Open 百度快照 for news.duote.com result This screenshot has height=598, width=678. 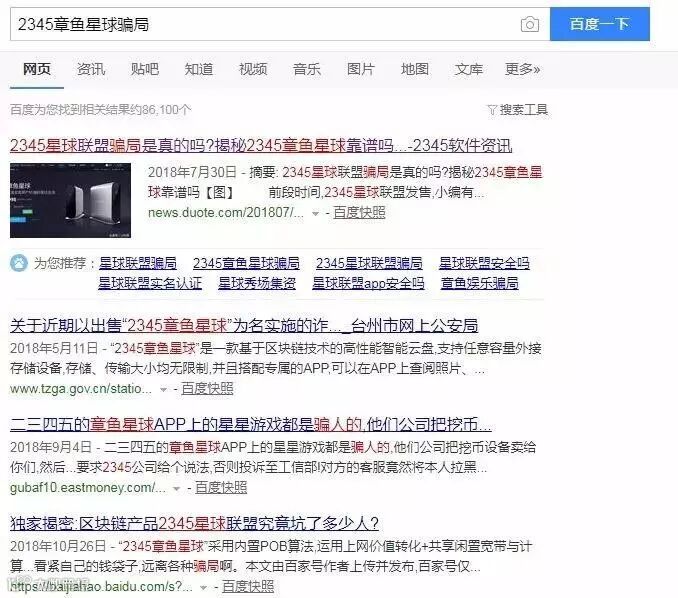[x=359, y=213]
